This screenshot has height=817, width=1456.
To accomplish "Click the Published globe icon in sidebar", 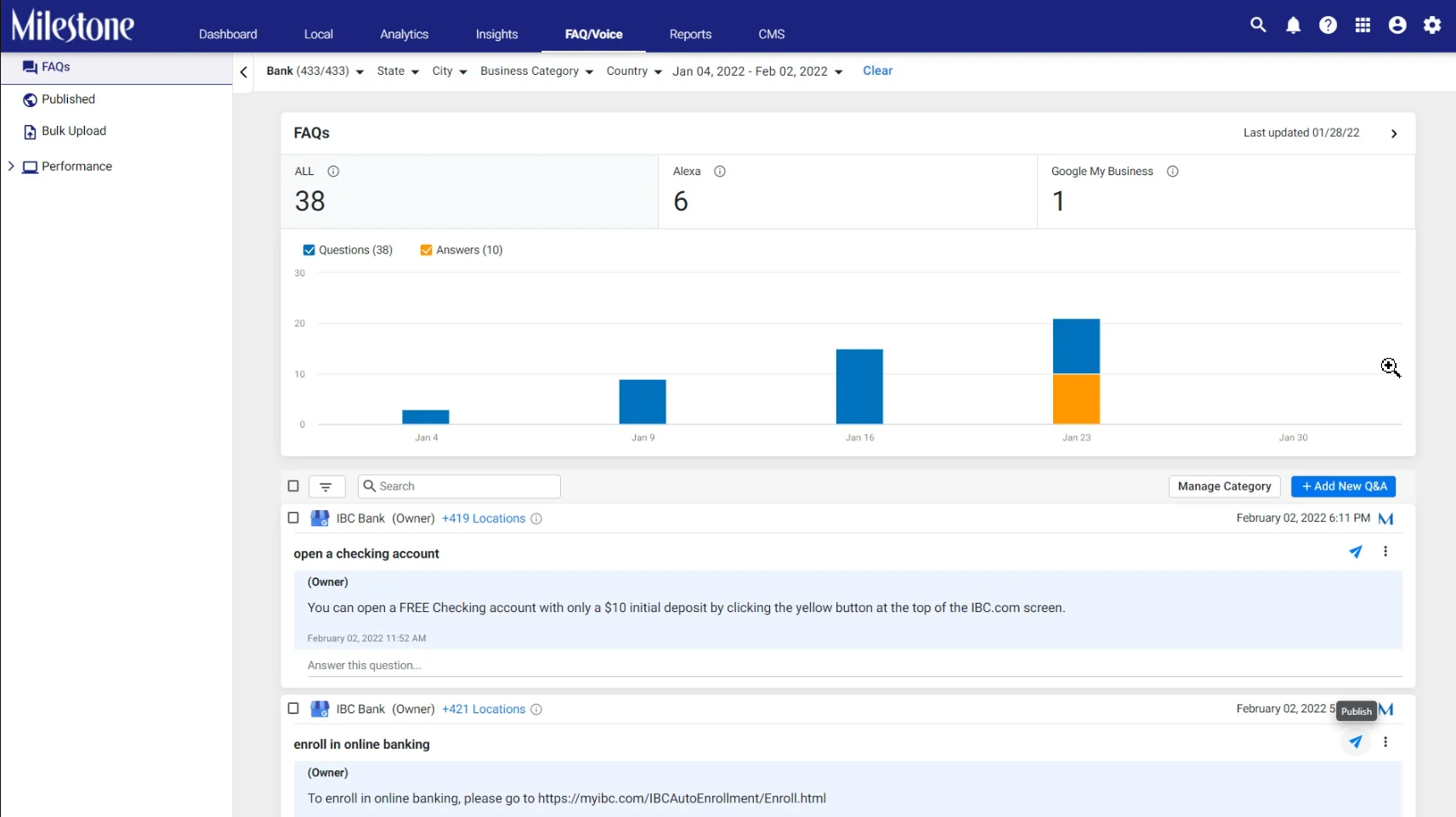I will (30, 99).
